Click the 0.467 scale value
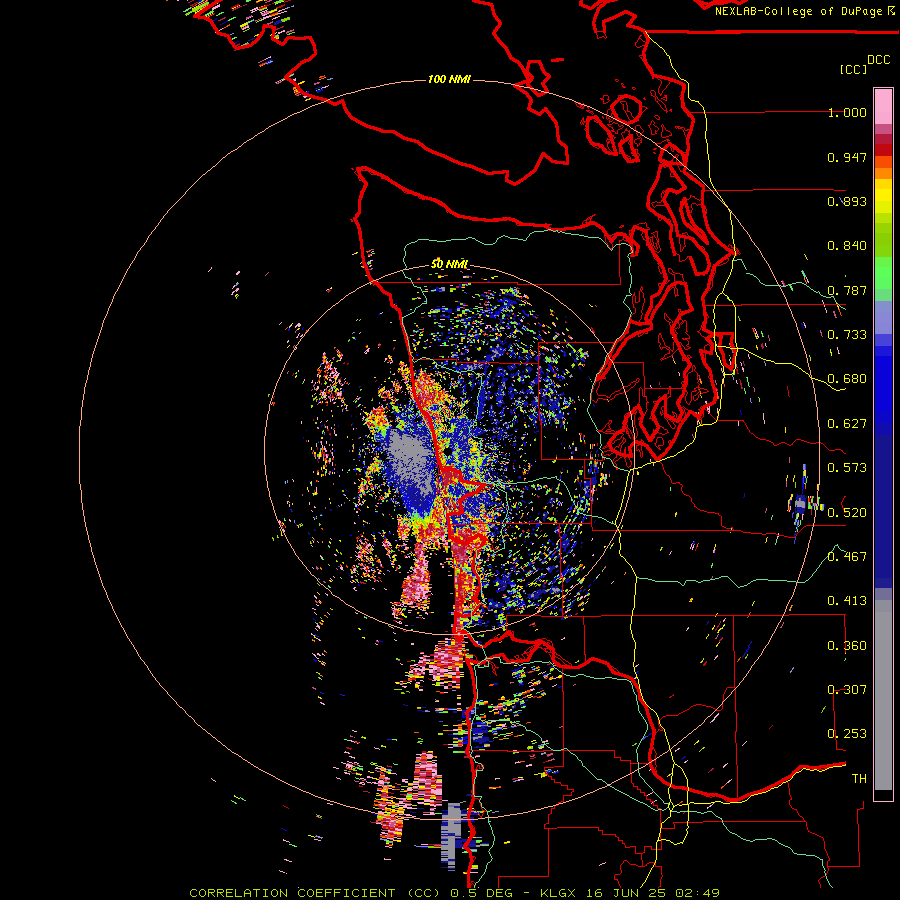This screenshot has height=900, width=900. click(847, 556)
